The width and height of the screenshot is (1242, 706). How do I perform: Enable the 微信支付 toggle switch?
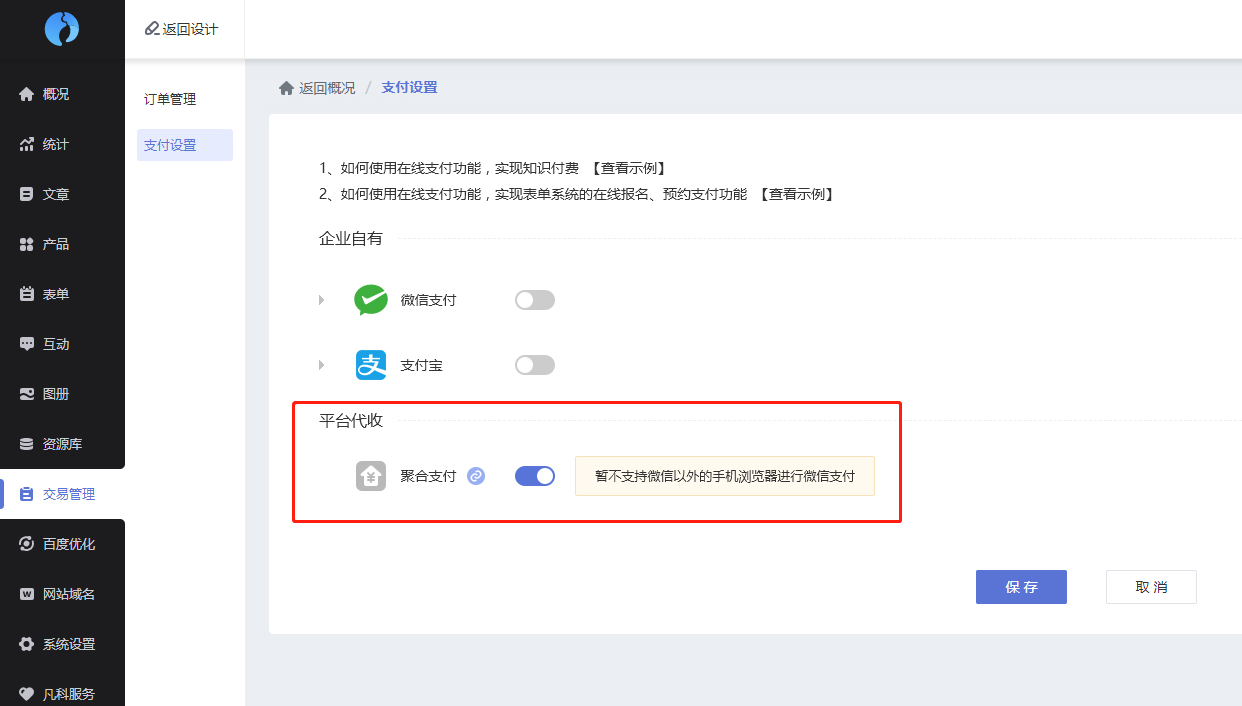[x=534, y=299]
